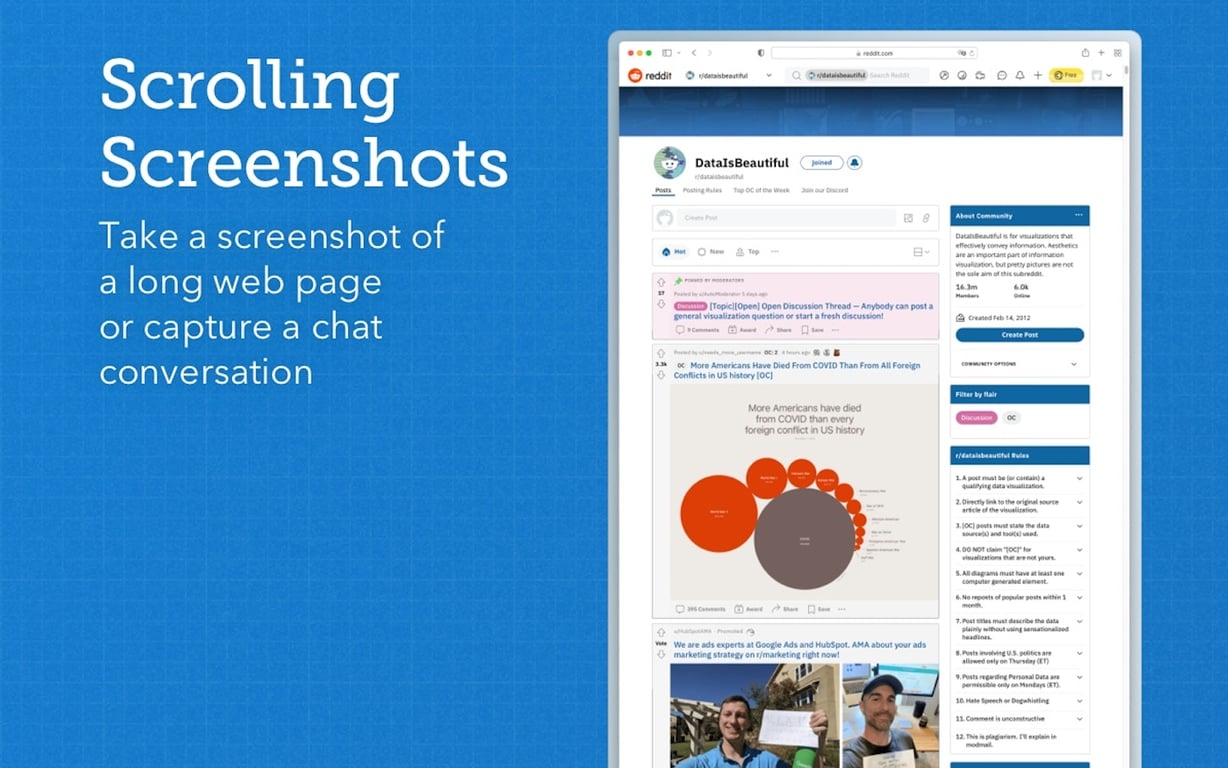Expand rule 11 Comment is unconstructive
The height and width of the screenshot is (768, 1228).
[x=1079, y=718]
